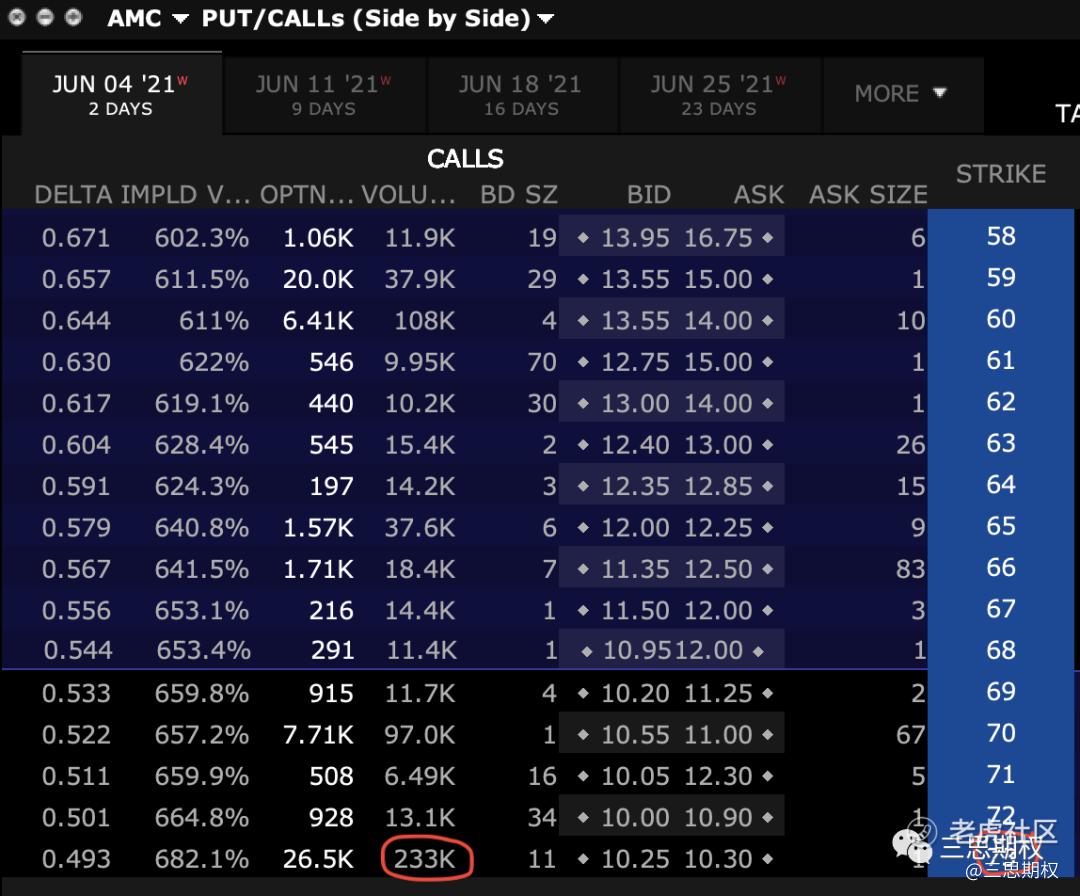Click the 12.75 bid for strike 61
Viewport: 1080px width, 896px height.
(x=635, y=362)
